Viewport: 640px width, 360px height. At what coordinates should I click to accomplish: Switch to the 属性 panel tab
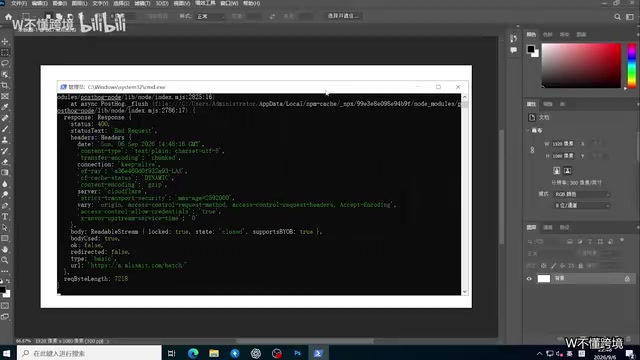click(x=531, y=104)
